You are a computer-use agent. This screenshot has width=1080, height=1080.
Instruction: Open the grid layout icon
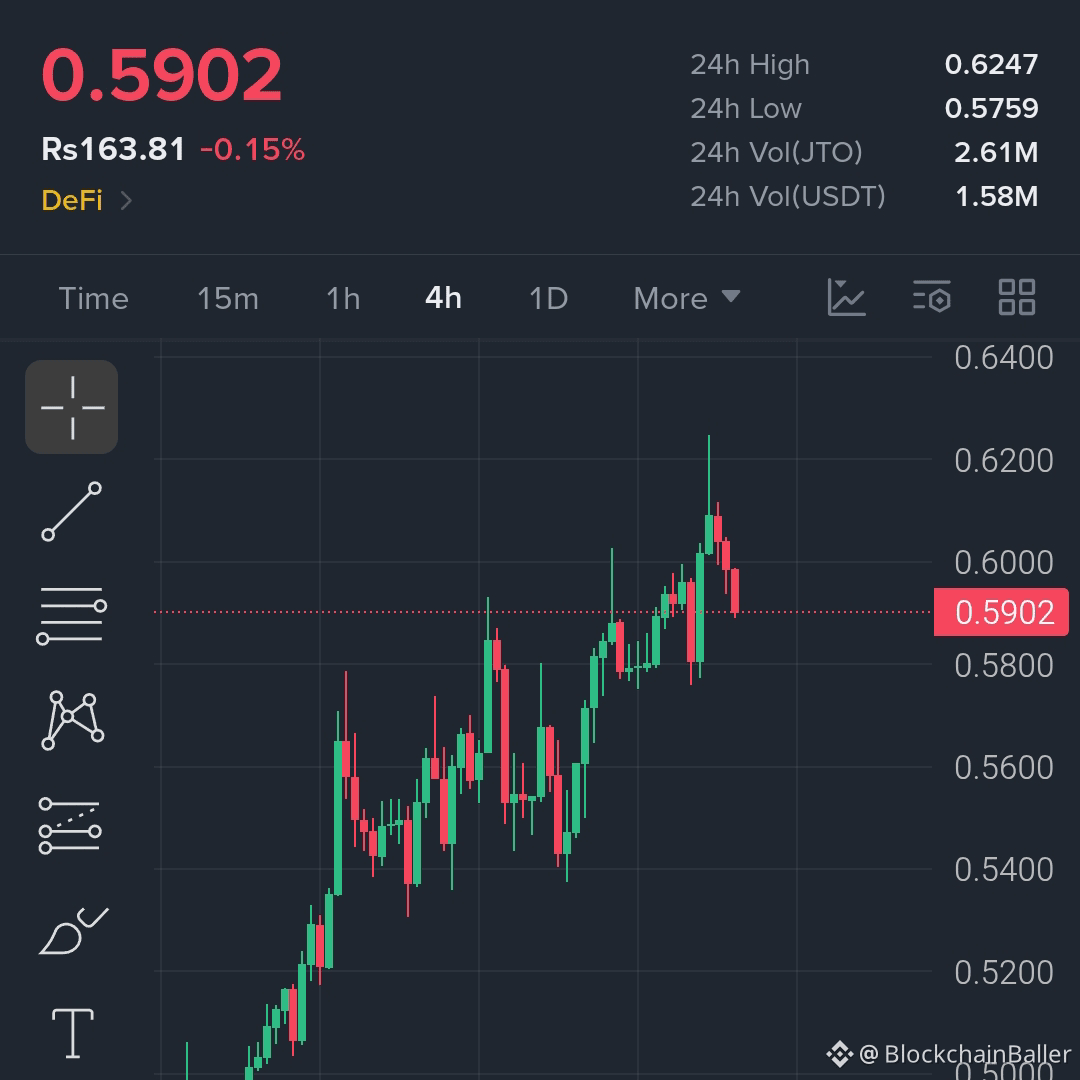tap(1017, 298)
